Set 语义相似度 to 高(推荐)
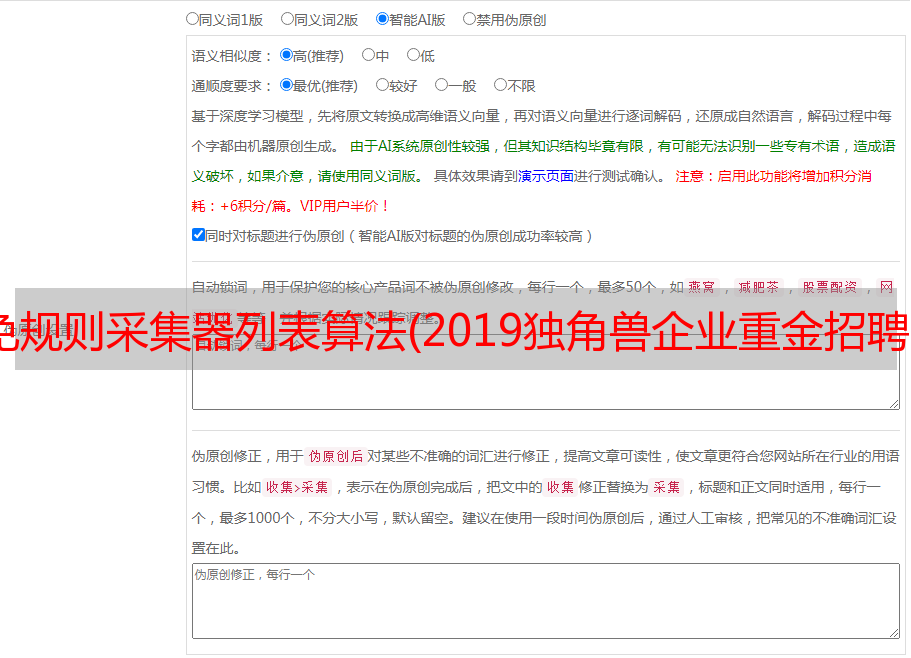Image resolution: width=911 pixels, height=658 pixels. [286, 55]
